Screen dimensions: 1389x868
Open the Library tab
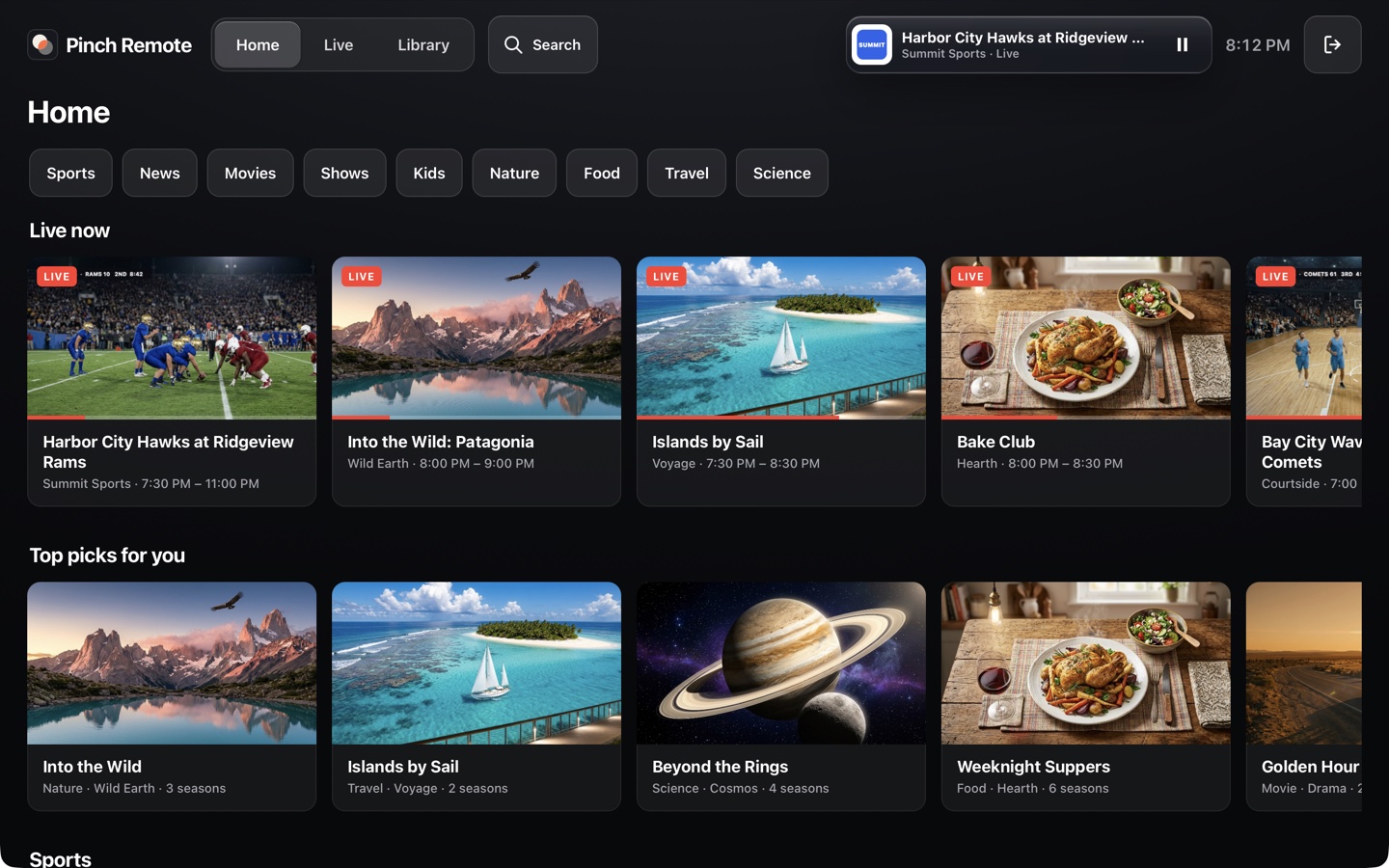[x=423, y=44]
